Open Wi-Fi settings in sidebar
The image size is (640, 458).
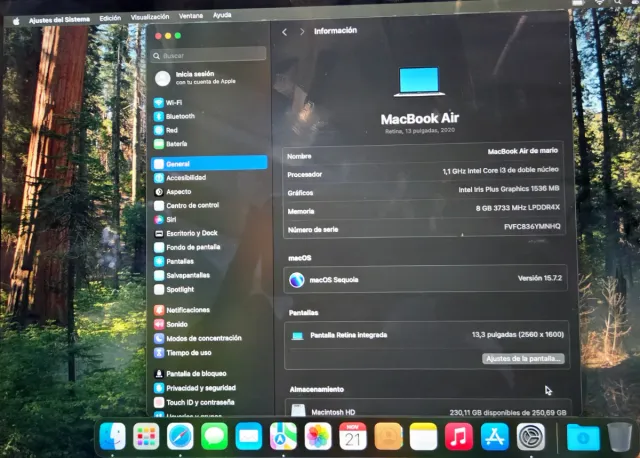tap(168, 102)
